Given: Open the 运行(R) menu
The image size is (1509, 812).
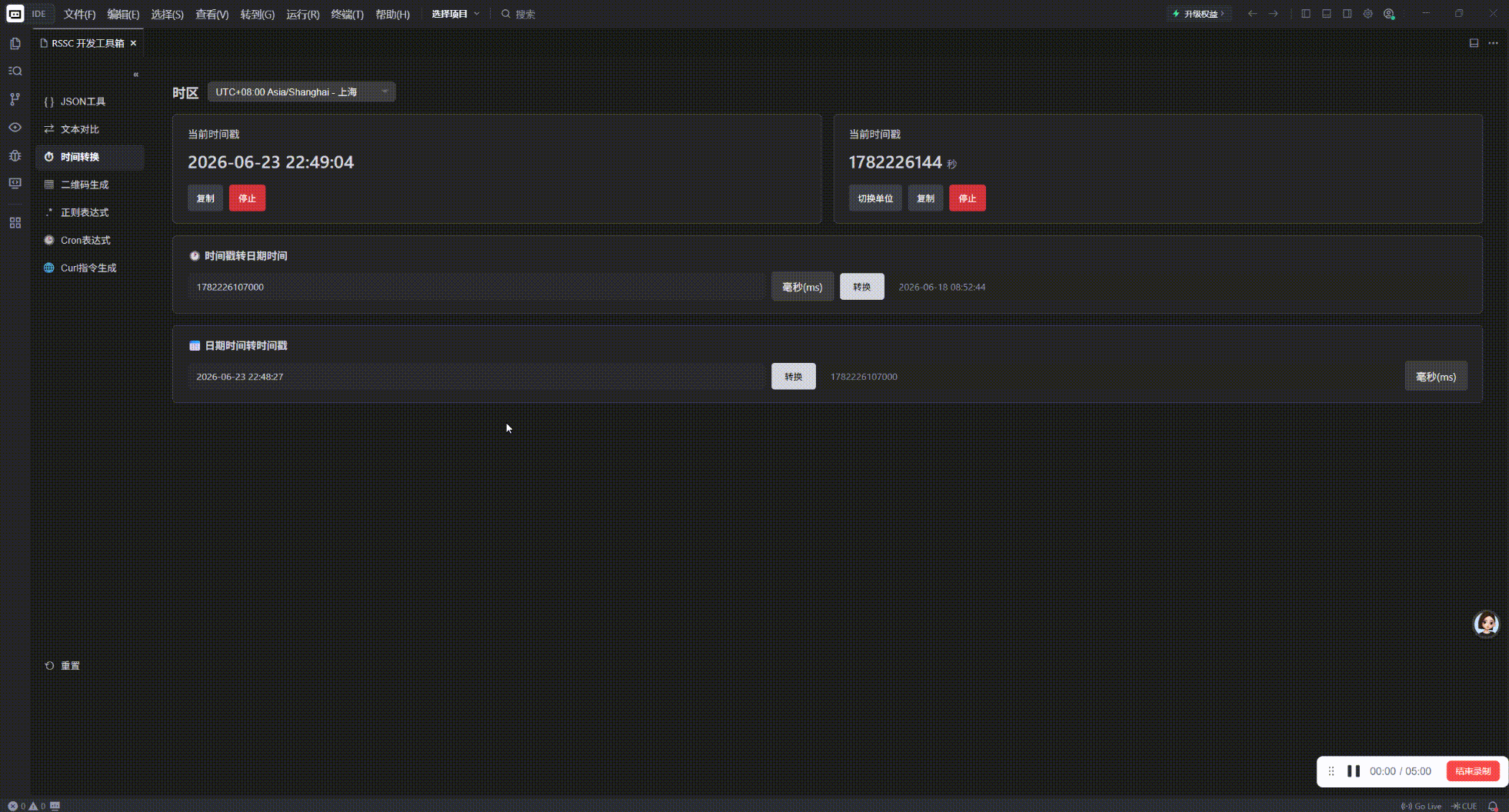Looking at the screenshot, I should pyautogui.click(x=302, y=15).
